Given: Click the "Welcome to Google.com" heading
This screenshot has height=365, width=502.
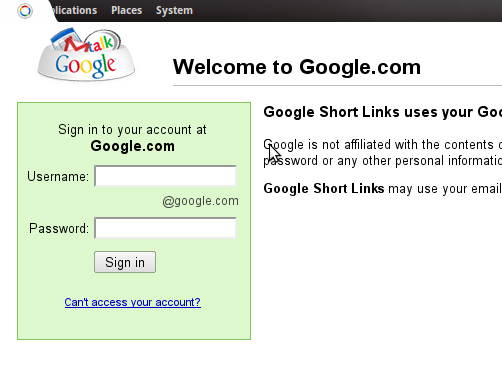Looking at the screenshot, I should click(297, 67).
